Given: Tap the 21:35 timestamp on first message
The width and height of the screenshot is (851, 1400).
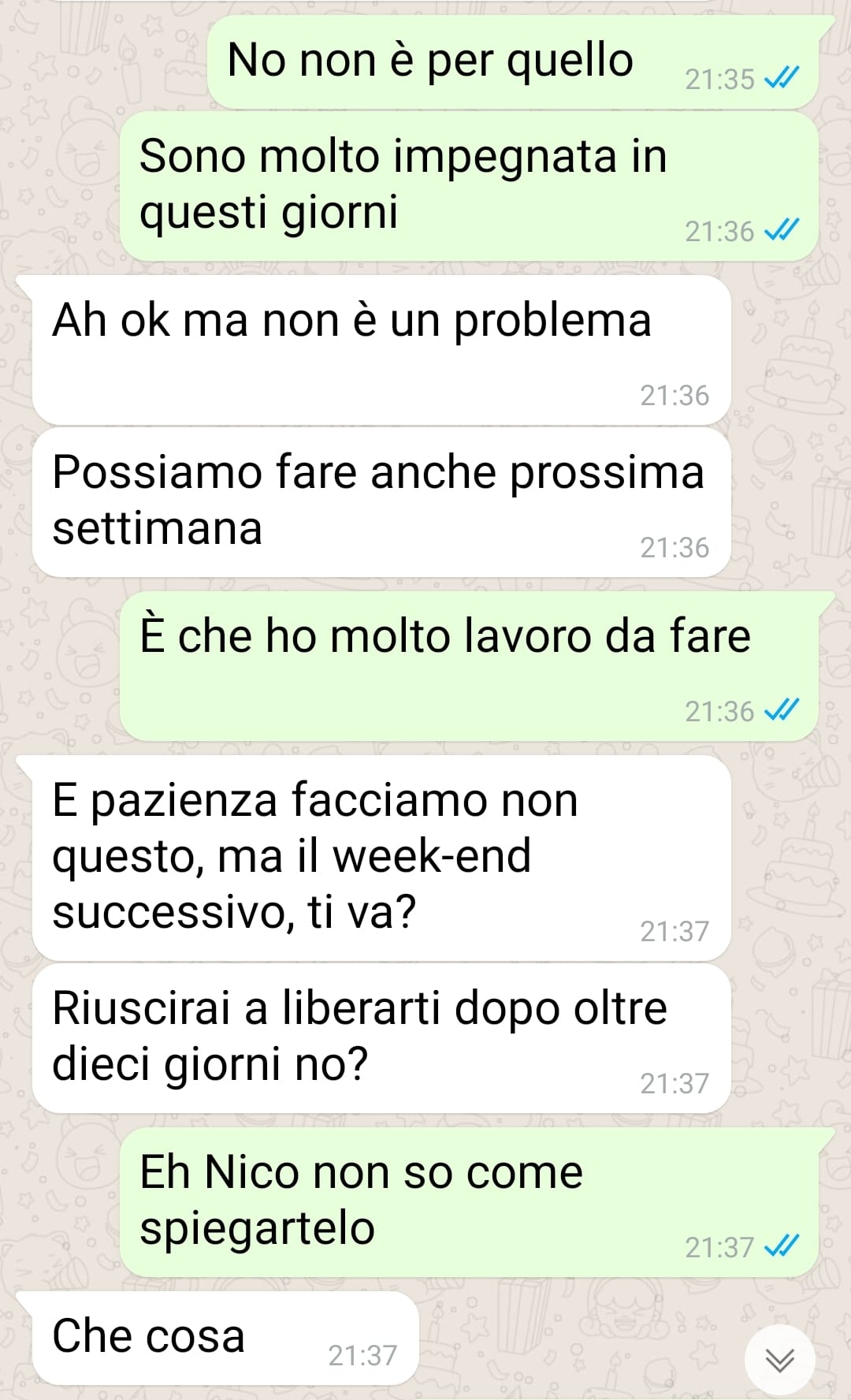Looking at the screenshot, I should [719, 80].
